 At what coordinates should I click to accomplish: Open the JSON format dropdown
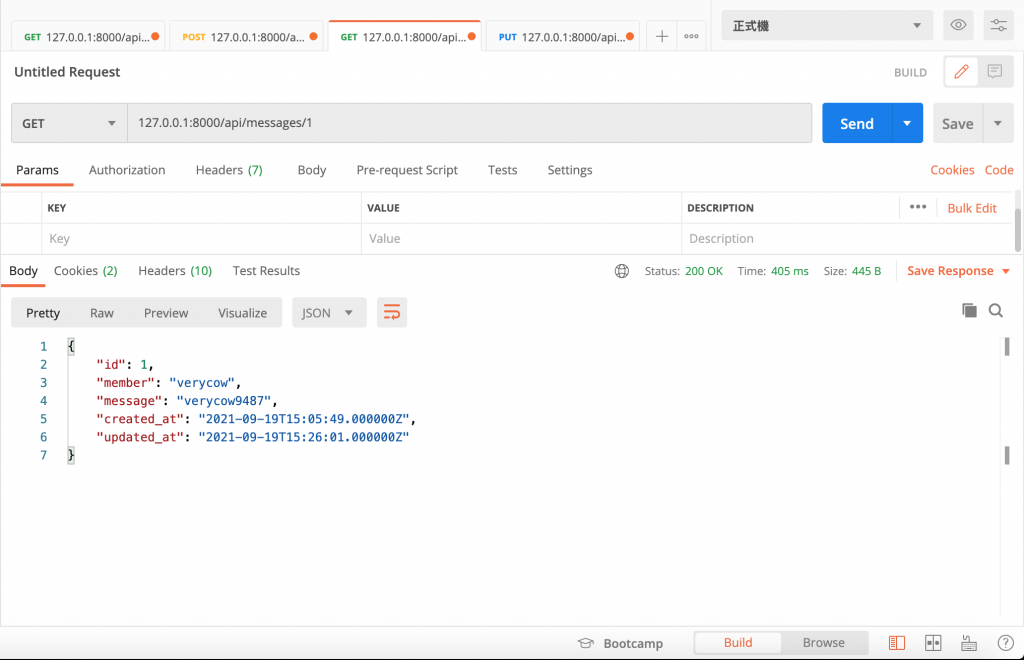click(328, 313)
